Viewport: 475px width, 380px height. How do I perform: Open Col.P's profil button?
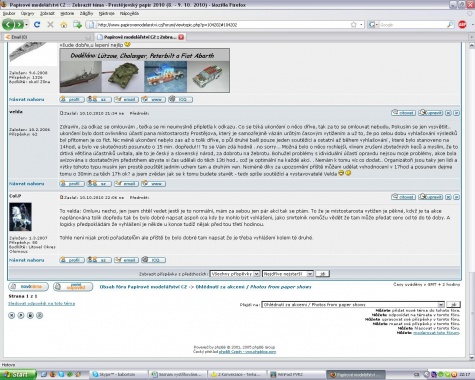[72, 260]
